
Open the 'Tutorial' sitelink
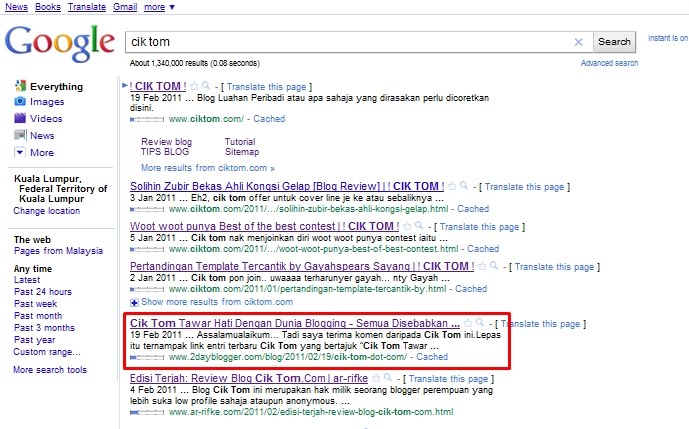tap(240, 142)
